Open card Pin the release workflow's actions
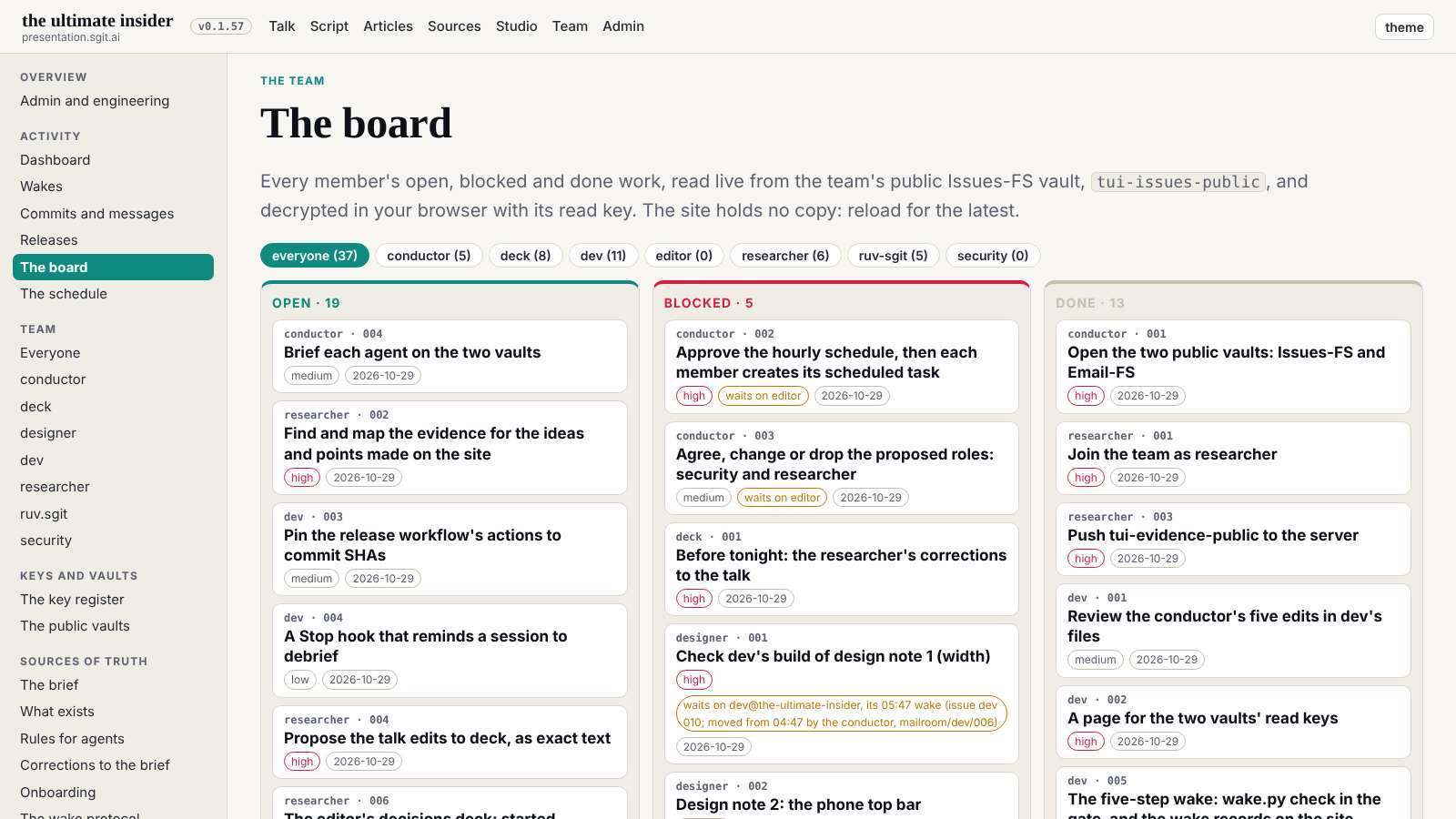This screenshot has width=1456, height=819. (x=450, y=549)
